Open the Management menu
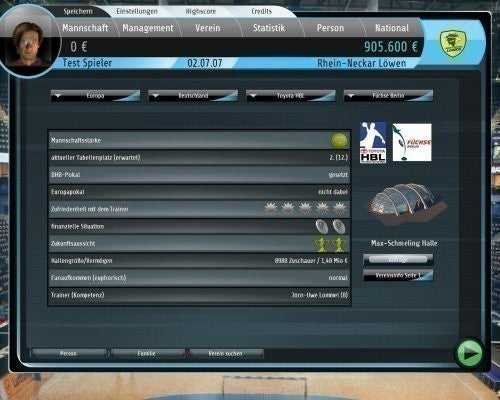500x400 pixels. pyautogui.click(x=148, y=28)
